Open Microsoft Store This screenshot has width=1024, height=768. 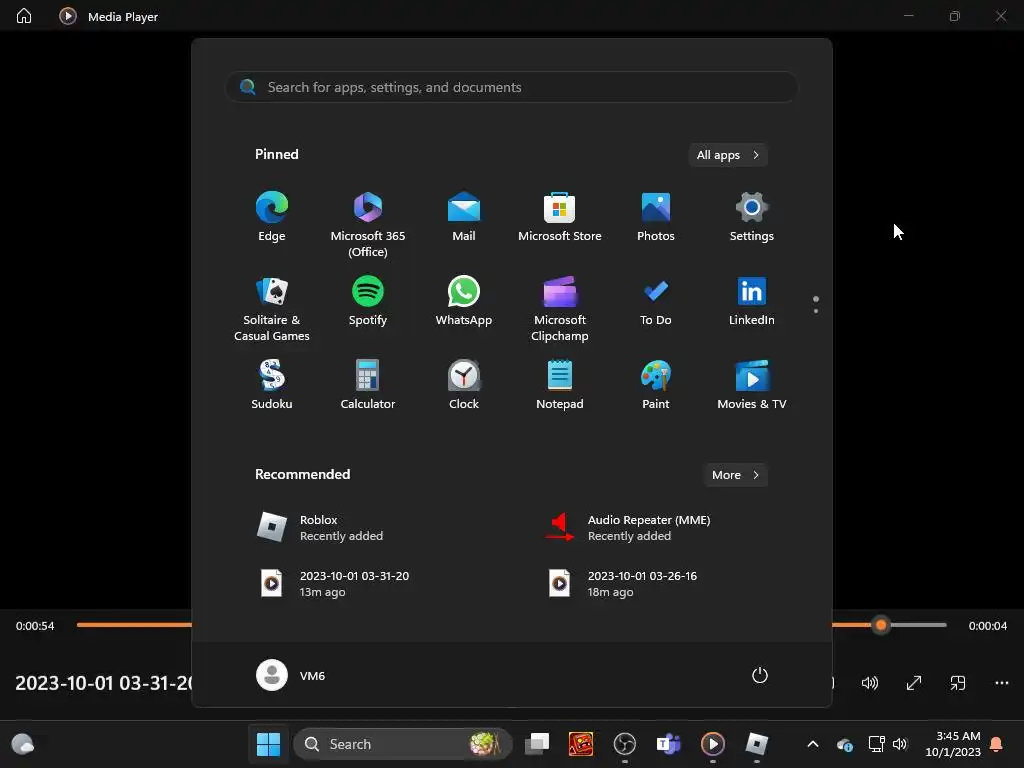tap(560, 217)
